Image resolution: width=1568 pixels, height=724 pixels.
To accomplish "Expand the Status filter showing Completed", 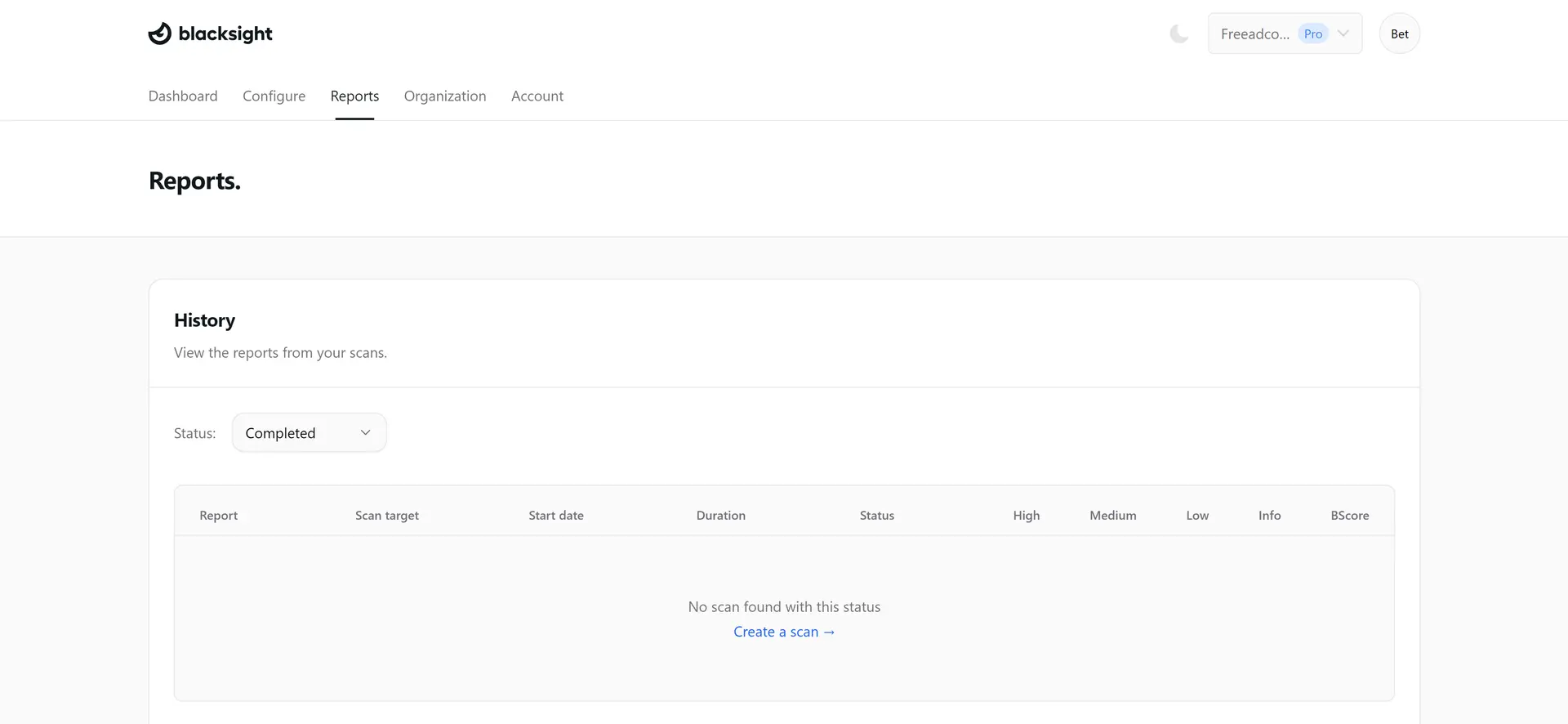I will pyautogui.click(x=309, y=432).
